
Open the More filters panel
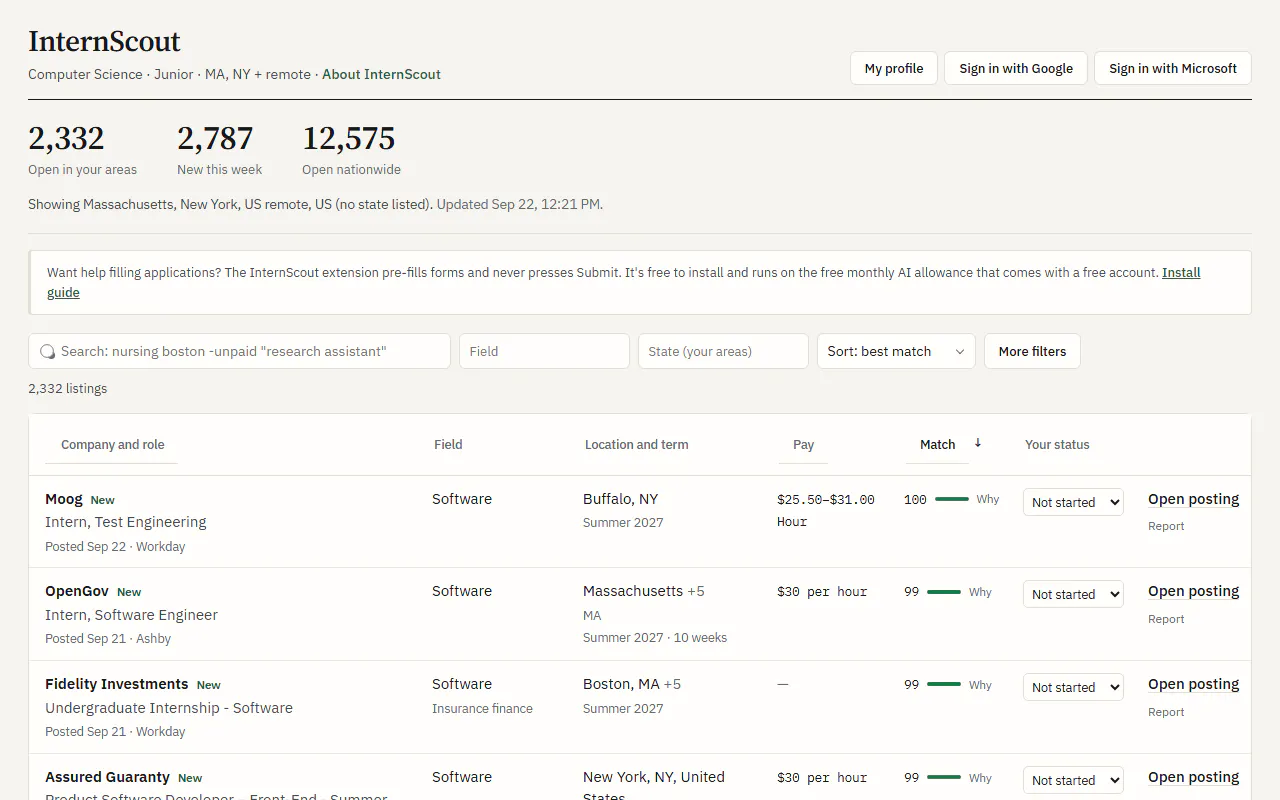pos(1032,351)
